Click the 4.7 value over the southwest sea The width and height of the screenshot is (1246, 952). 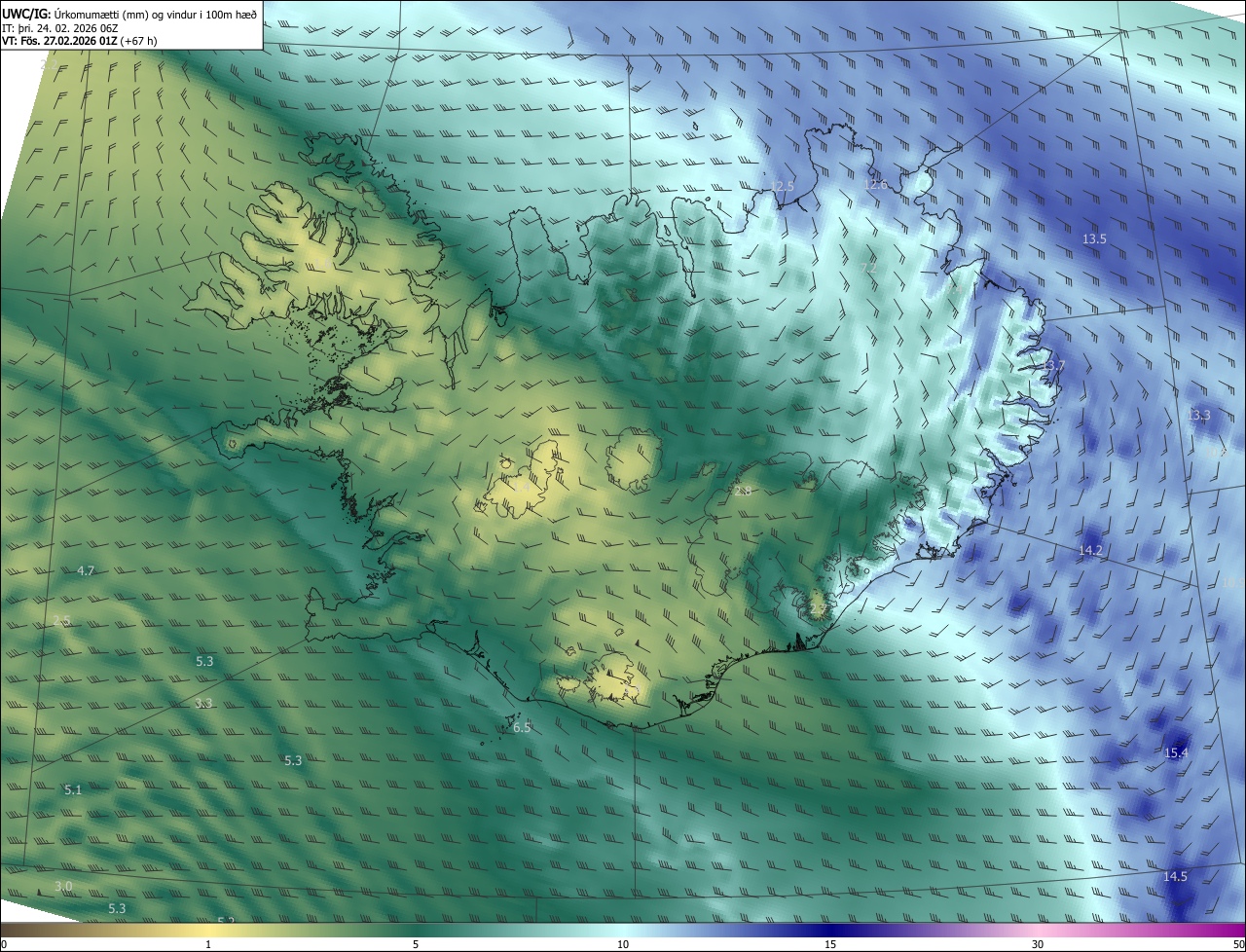click(x=85, y=571)
